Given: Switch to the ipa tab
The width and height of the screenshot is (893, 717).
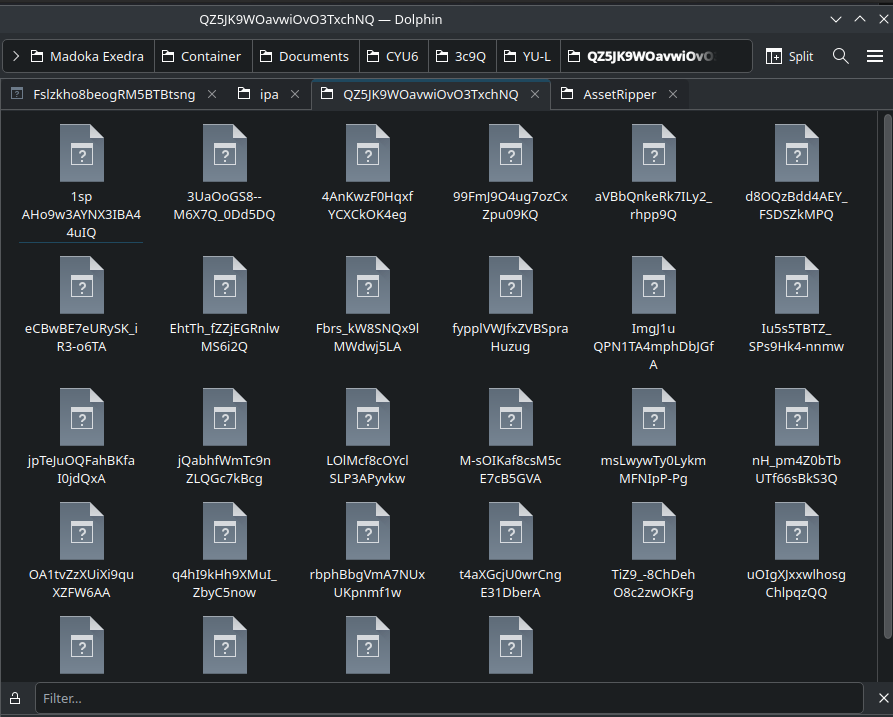Looking at the screenshot, I should (x=268, y=95).
